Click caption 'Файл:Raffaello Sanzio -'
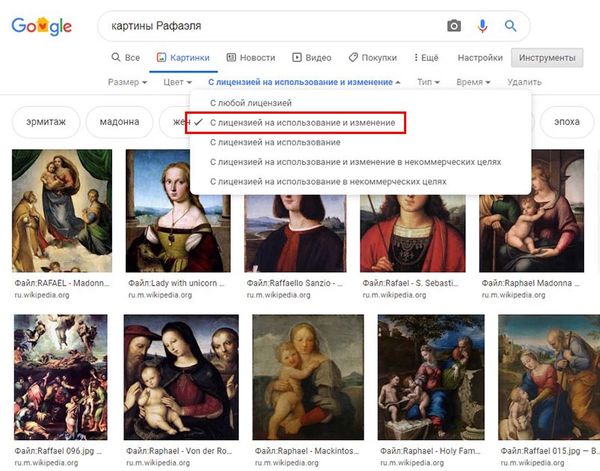600x471 pixels. [x=295, y=283]
